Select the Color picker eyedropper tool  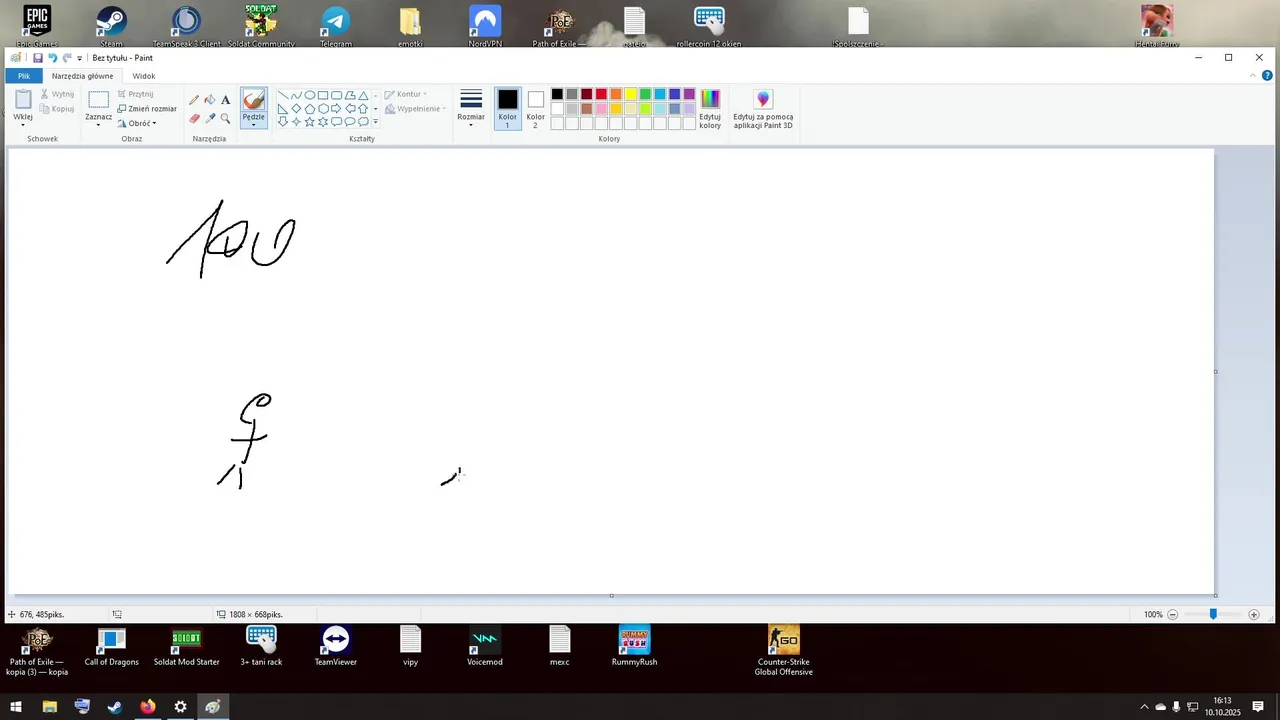tap(209, 118)
